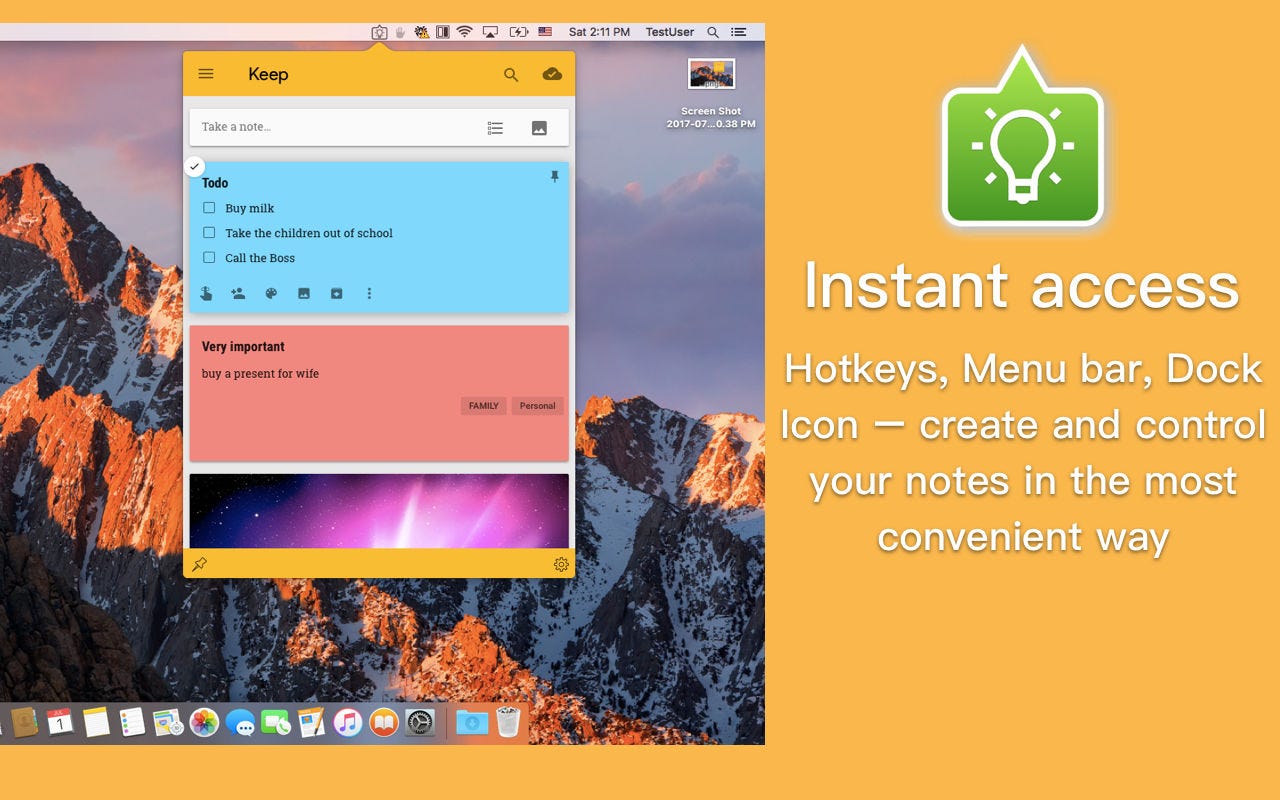
Task: Check the 'Buy milk' checkbox
Action: pos(209,208)
